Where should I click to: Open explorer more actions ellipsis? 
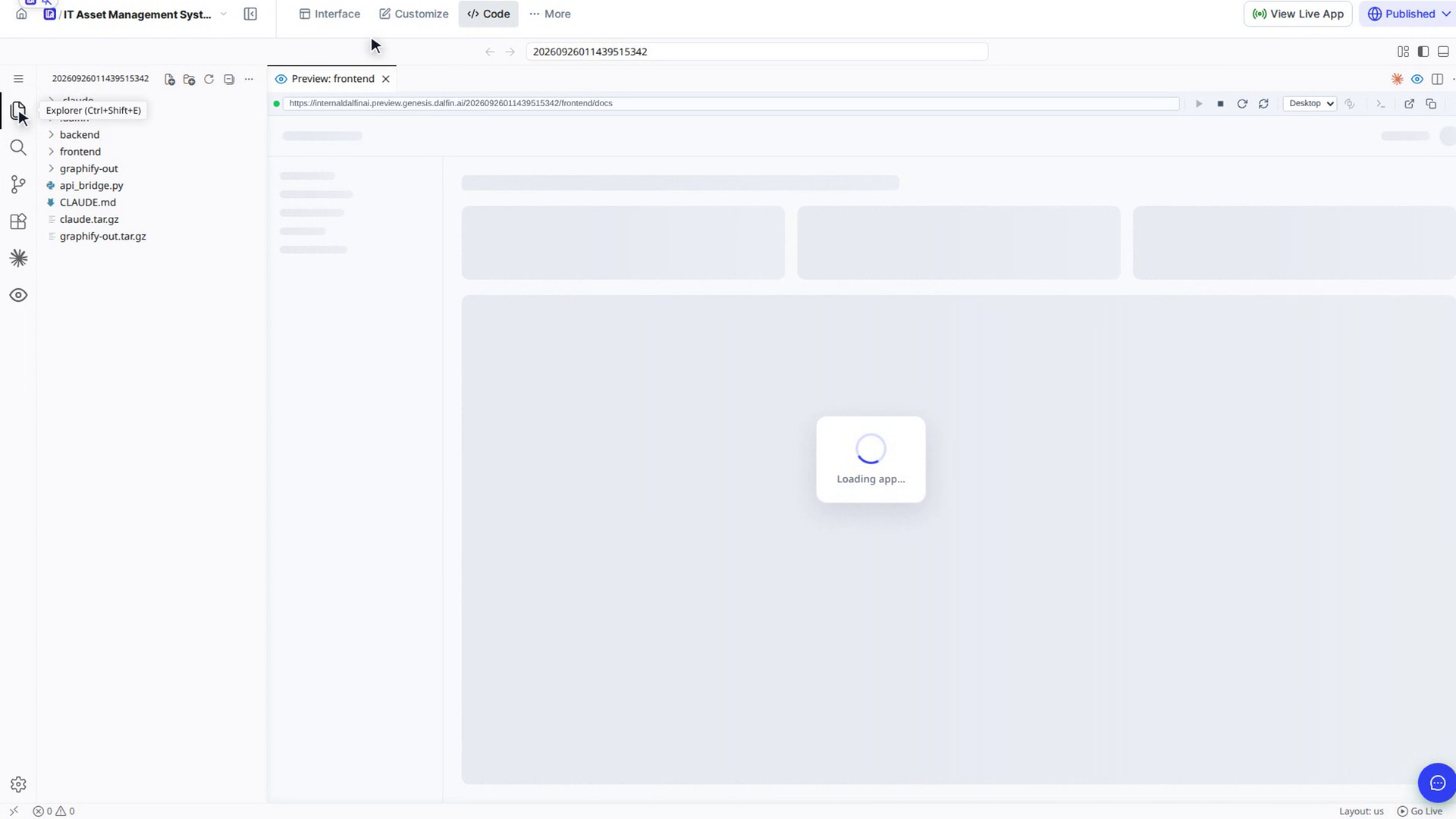pos(249,79)
